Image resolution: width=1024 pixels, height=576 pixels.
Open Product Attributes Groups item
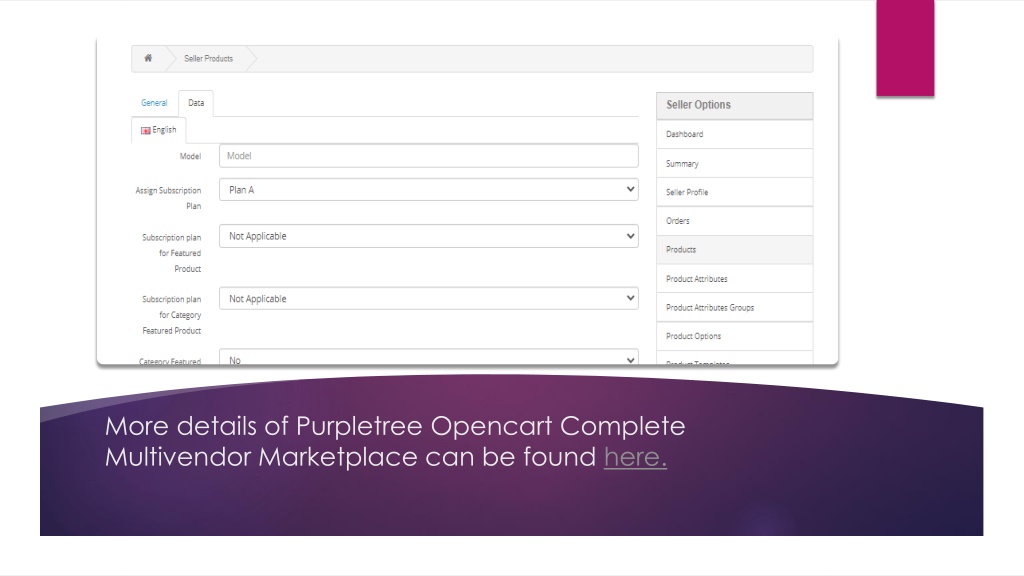pos(735,307)
